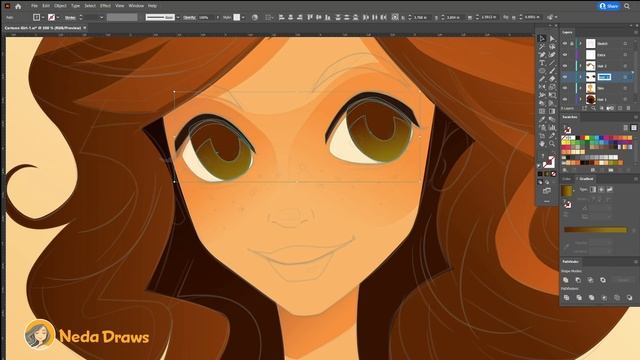Hide the Hair 1 layer
Viewport: 640px width, 360px height.
(x=565, y=99)
